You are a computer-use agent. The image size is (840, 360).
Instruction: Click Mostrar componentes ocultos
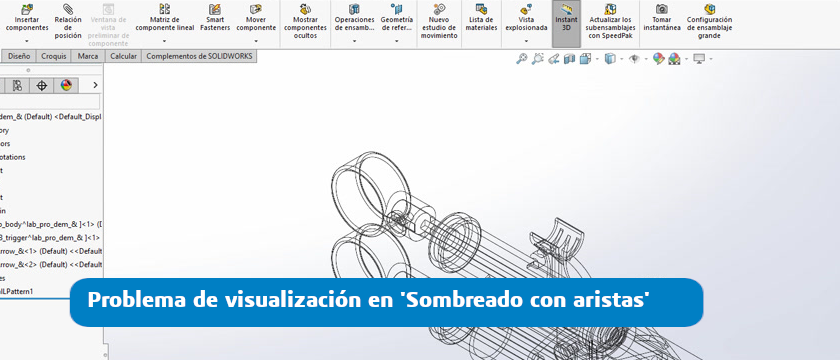(x=305, y=21)
